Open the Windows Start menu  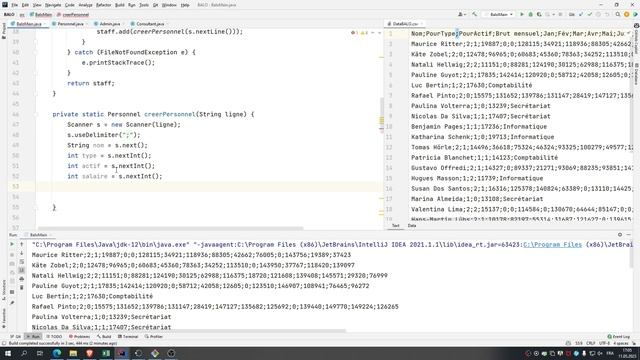tap(7, 353)
